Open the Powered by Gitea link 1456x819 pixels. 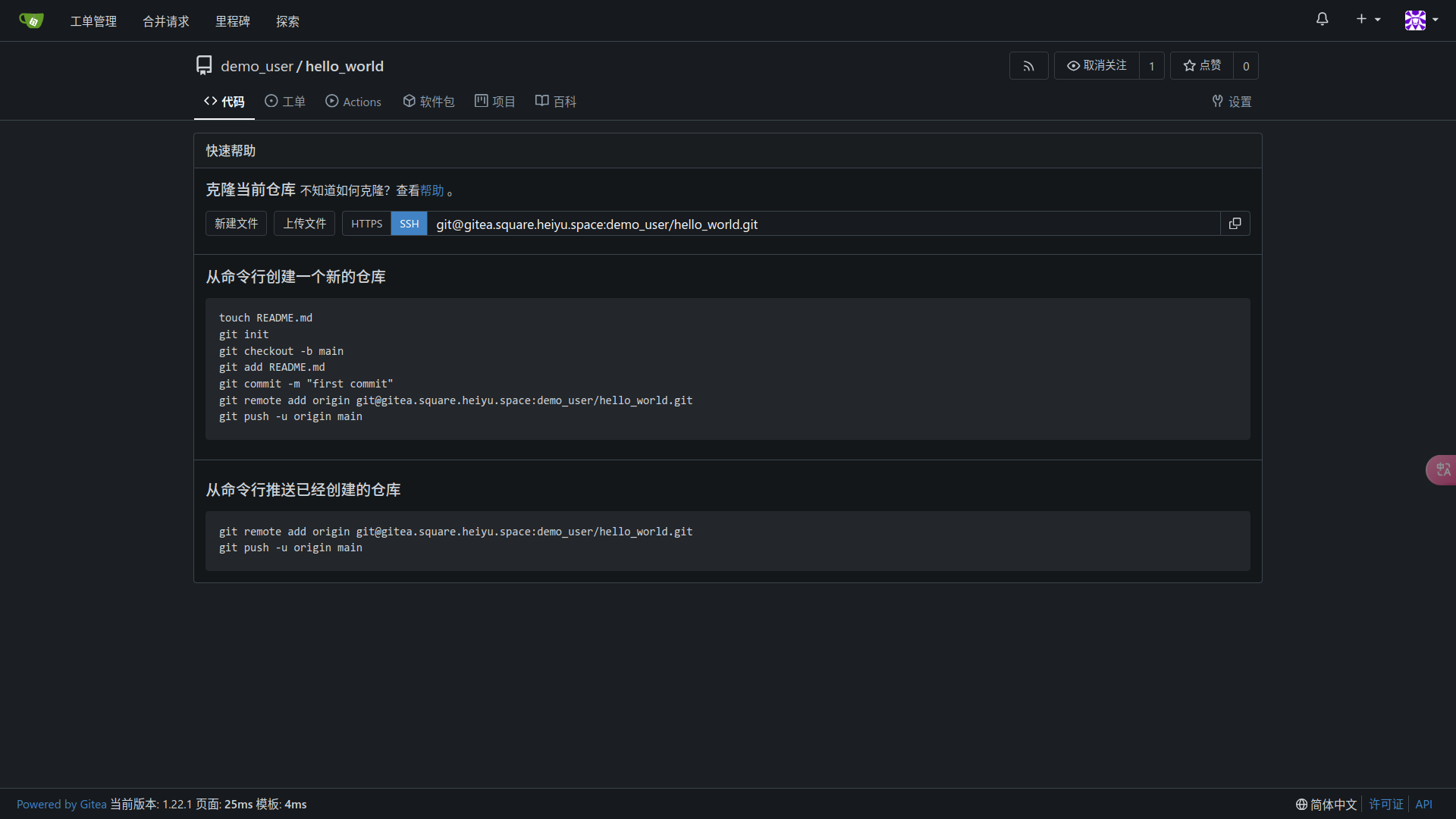(61, 805)
